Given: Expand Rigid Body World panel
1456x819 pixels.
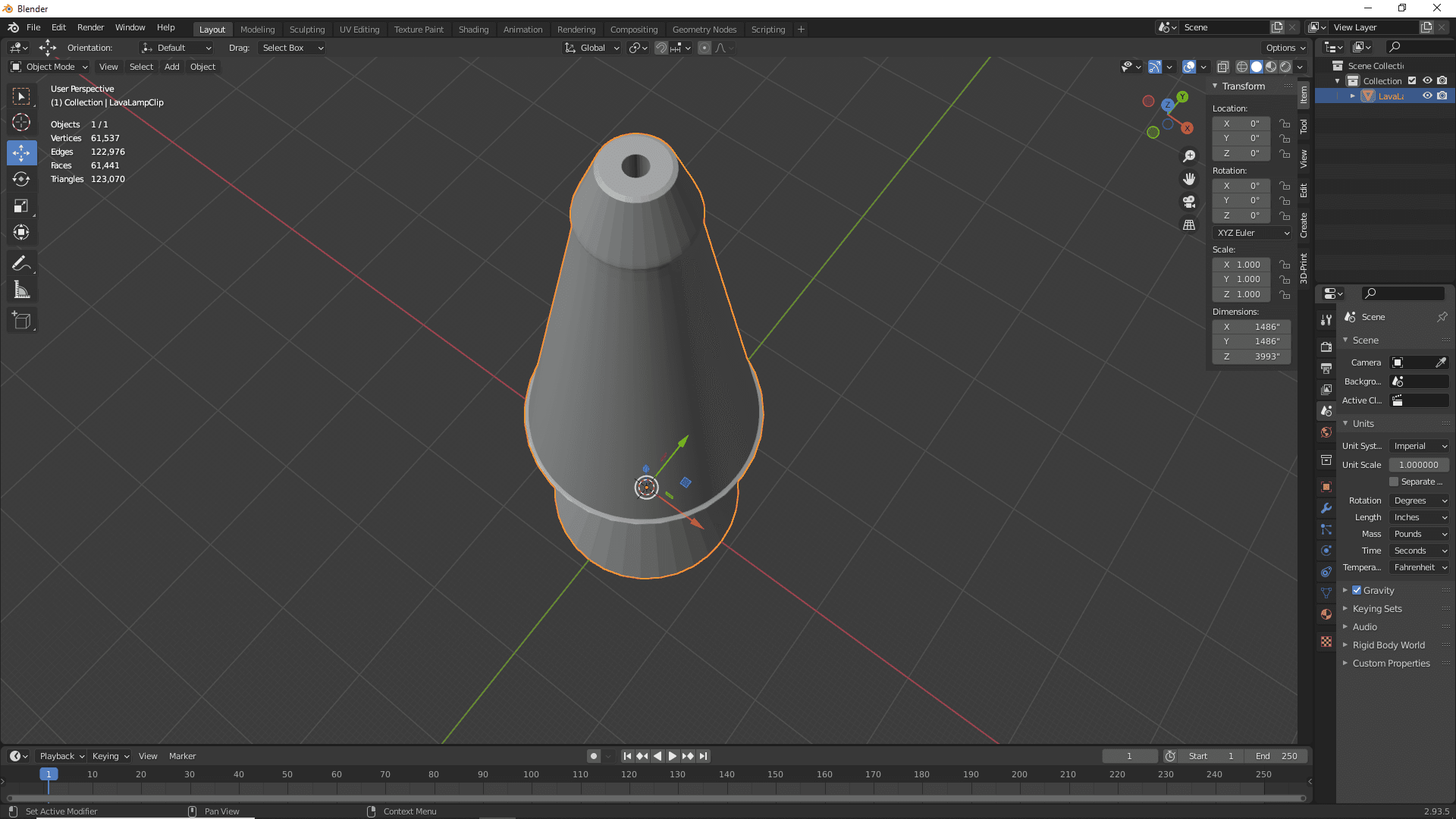Looking at the screenshot, I should point(1388,645).
